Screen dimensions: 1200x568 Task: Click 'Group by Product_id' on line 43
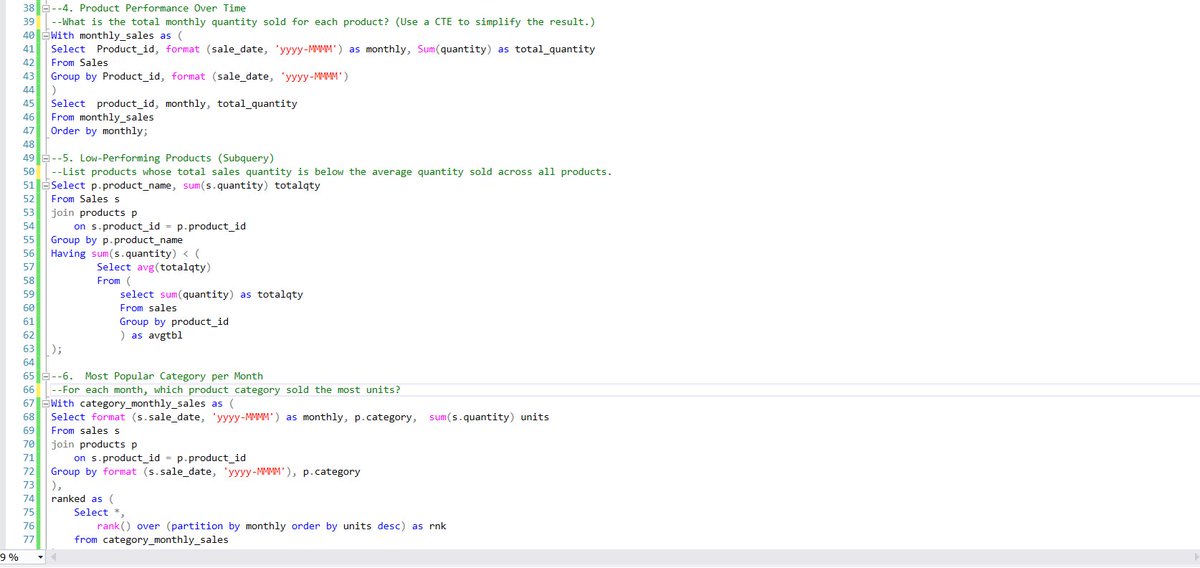[104, 76]
